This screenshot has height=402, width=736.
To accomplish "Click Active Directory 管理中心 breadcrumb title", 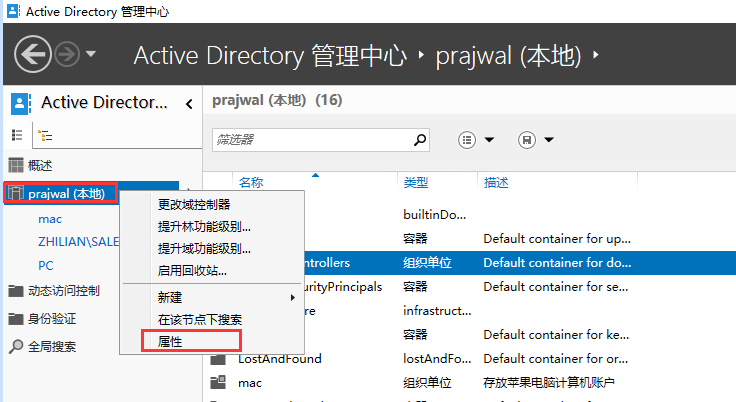I will (x=270, y=55).
